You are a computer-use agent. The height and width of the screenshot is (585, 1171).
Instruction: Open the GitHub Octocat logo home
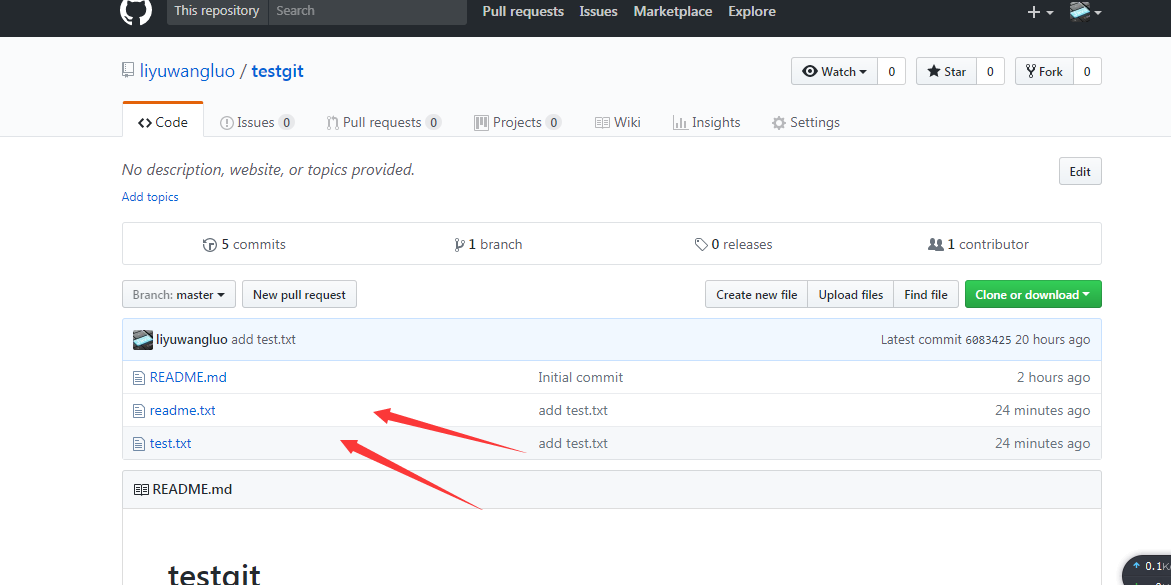tap(136, 10)
